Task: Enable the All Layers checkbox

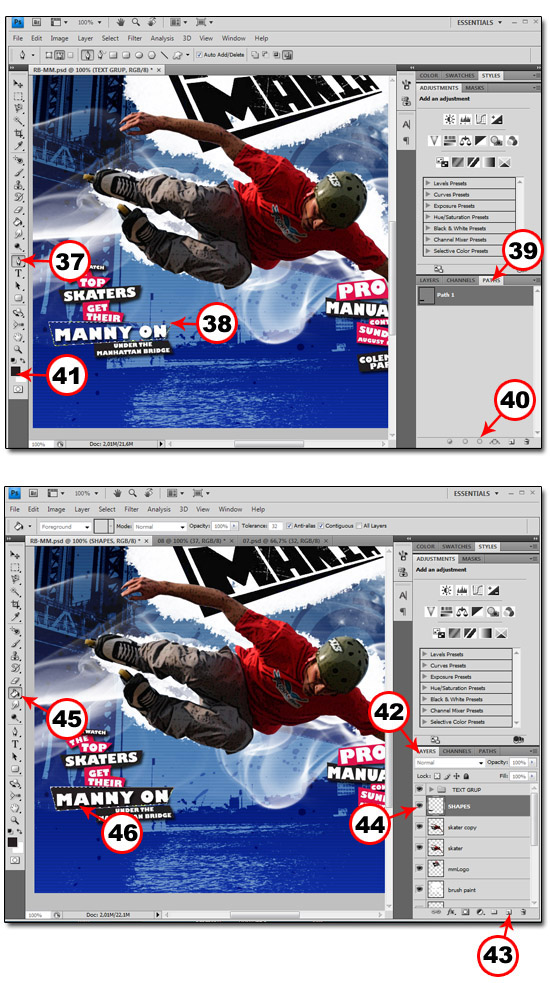Action: pyautogui.click(x=357, y=526)
